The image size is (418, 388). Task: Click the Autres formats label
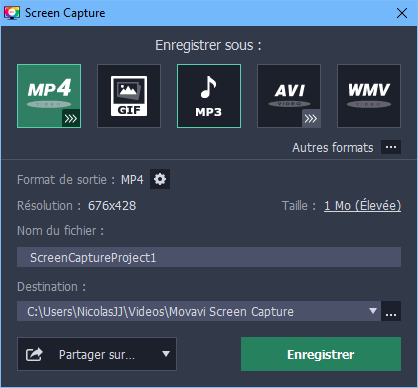point(333,147)
